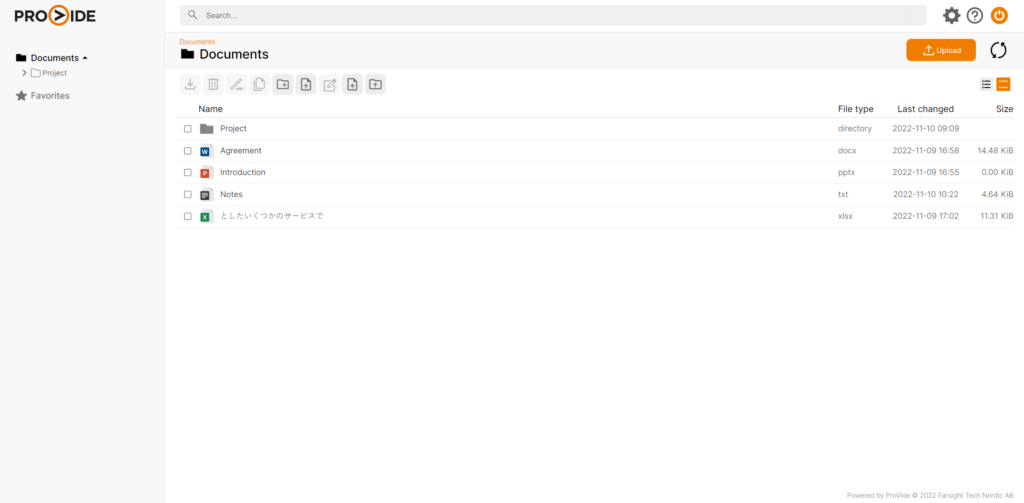This screenshot has width=1024, height=503.
Task: Click the upload folder icon in toolbar
Action: point(376,84)
